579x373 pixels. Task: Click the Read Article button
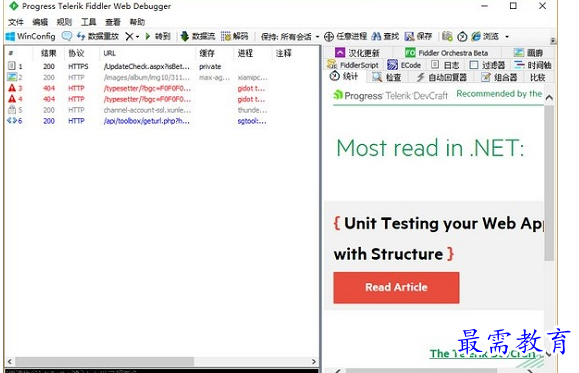396,287
